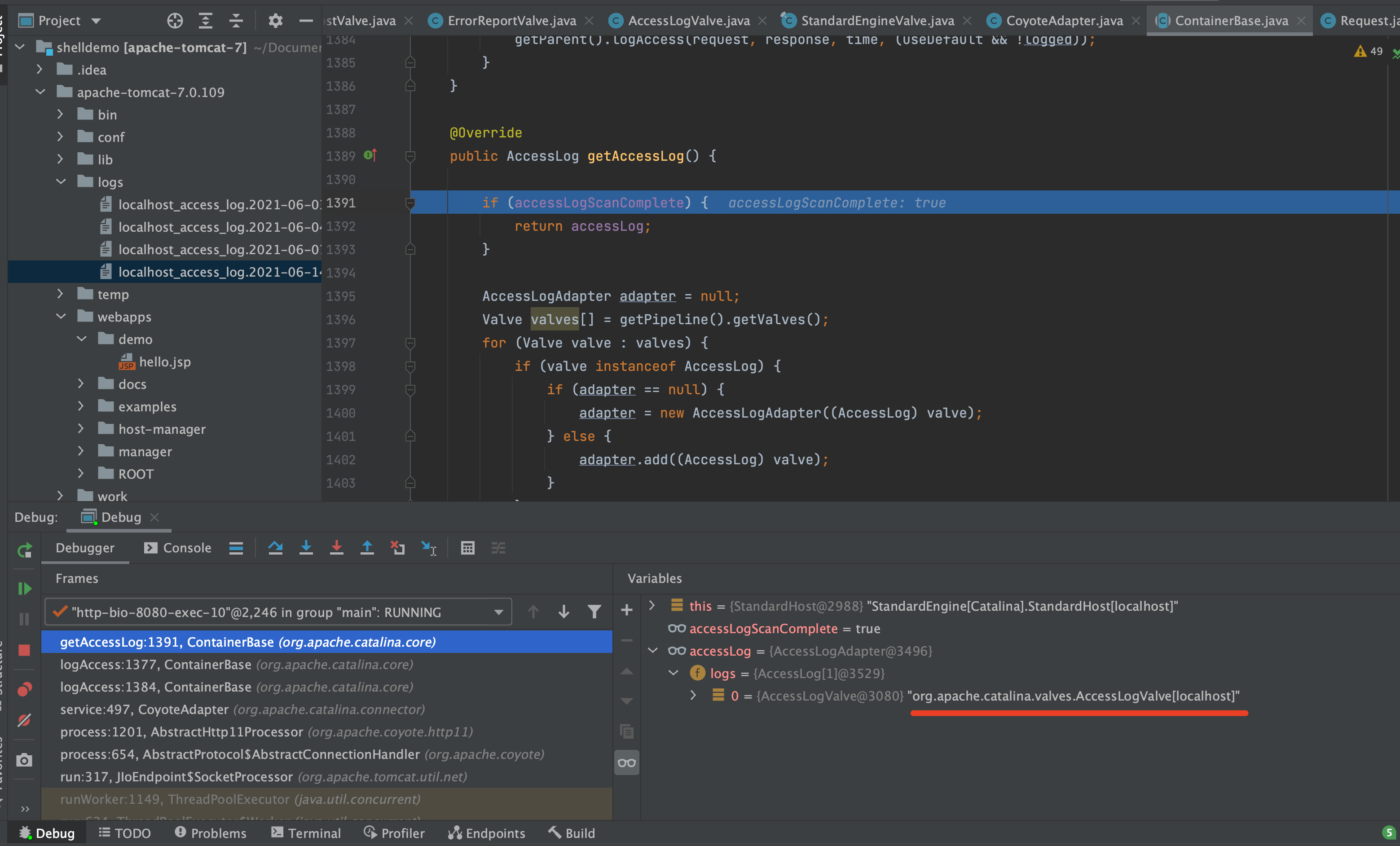Image resolution: width=1400 pixels, height=846 pixels.
Task: Open the thread selector dropdown
Action: [498, 612]
